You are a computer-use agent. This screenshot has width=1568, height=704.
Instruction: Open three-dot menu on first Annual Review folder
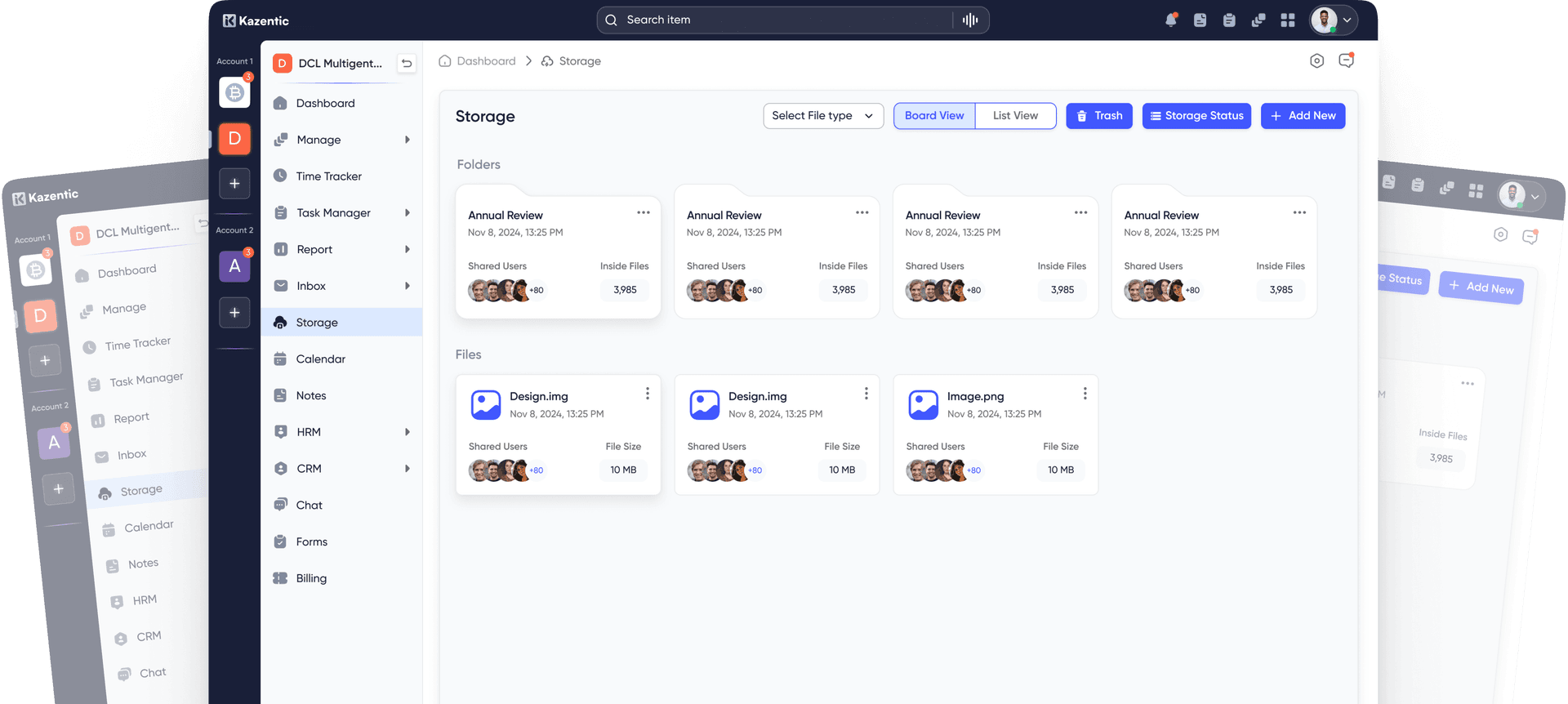coord(644,212)
